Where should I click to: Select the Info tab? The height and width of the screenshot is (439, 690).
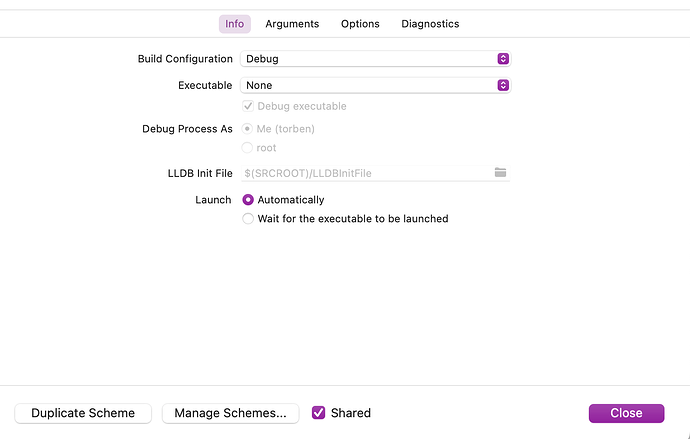tap(234, 24)
